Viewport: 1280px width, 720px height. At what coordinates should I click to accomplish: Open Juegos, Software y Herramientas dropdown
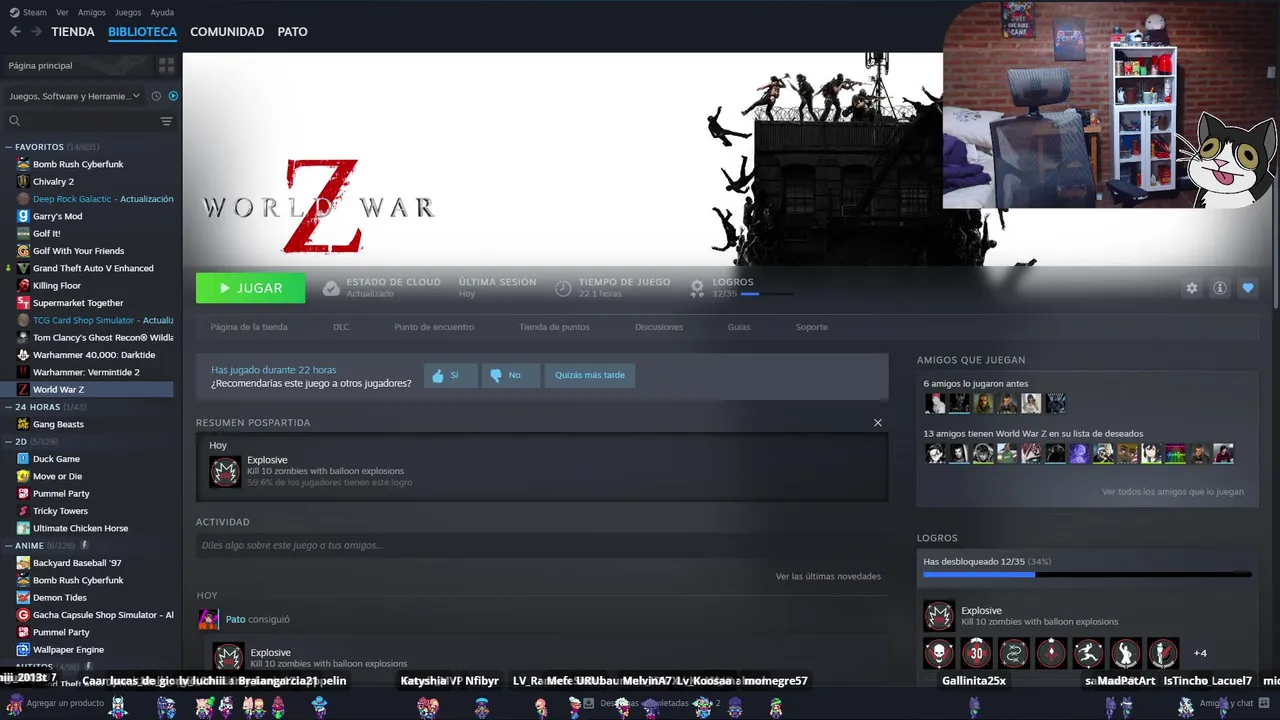pyautogui.click(x=75, y=96)
